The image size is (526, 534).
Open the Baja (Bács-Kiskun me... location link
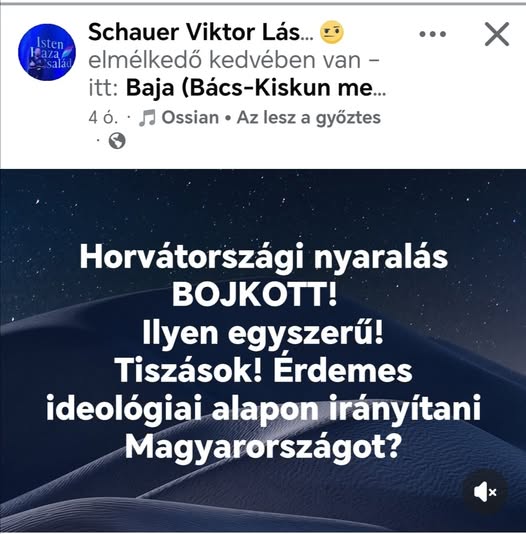(256, 88)
